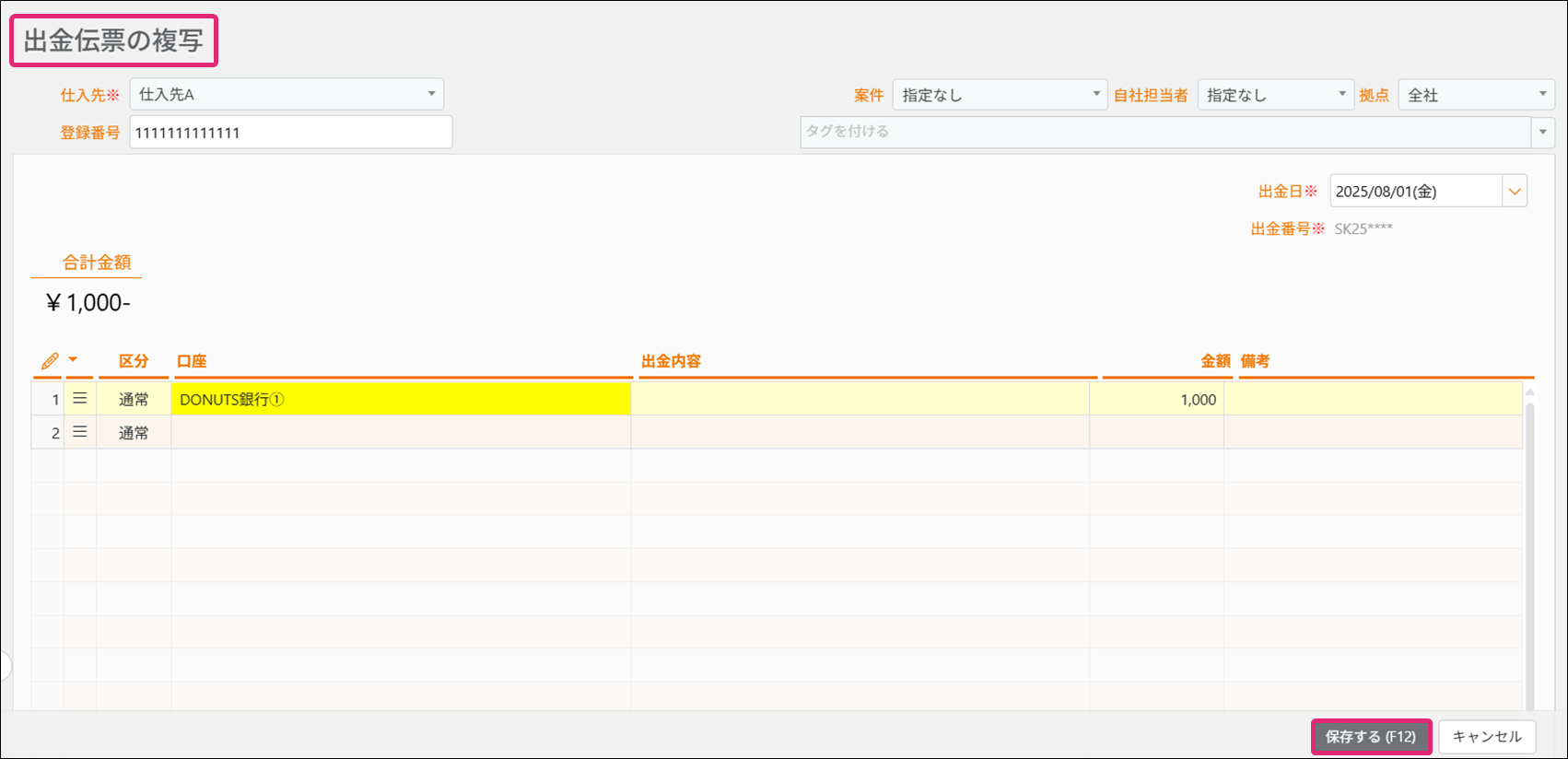Click the 区分 cell 通常 in row 2
This screenshot has height=759, width=1568.
(134, 433)
